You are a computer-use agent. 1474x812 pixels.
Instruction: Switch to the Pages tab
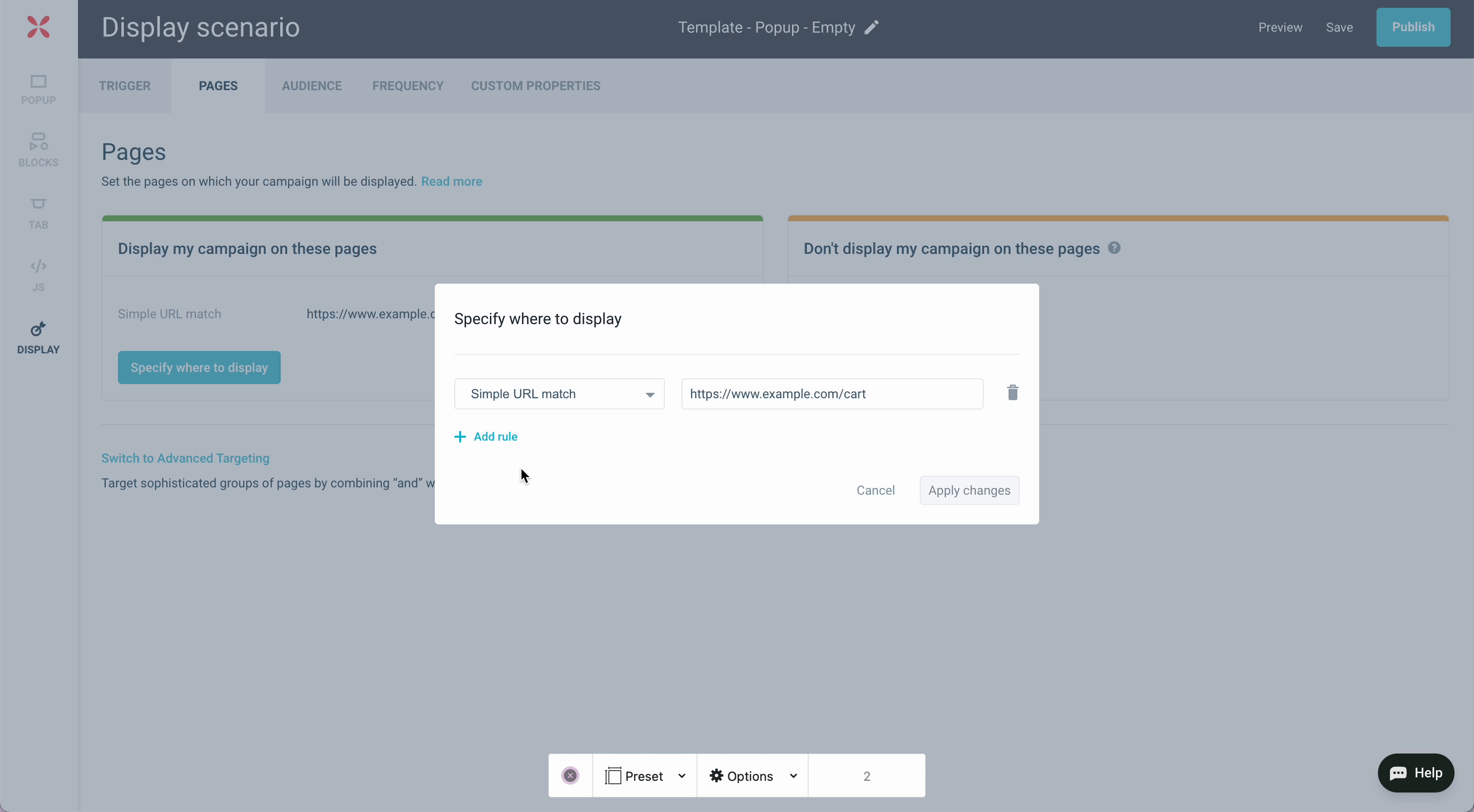[218, 86]
